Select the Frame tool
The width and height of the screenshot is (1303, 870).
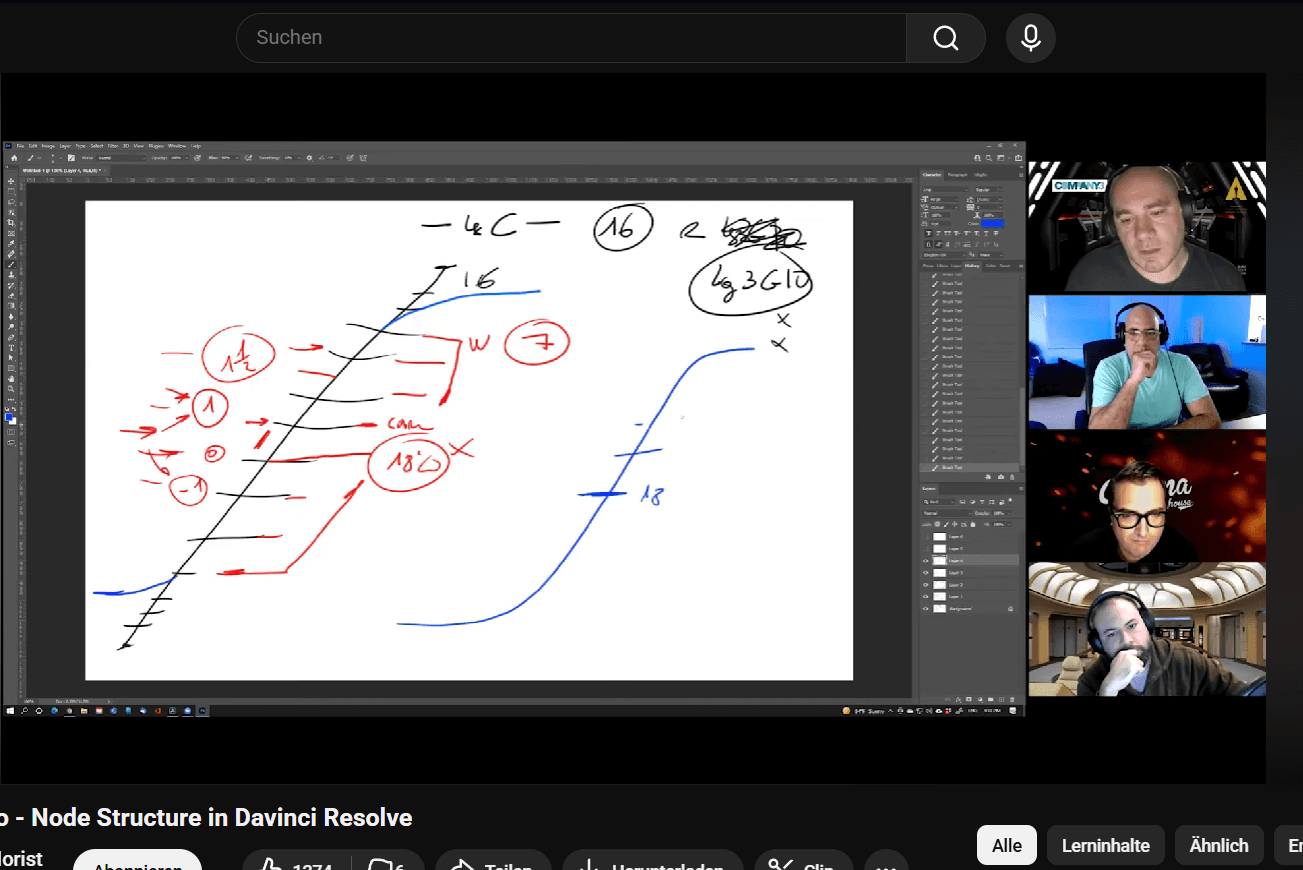11,233
